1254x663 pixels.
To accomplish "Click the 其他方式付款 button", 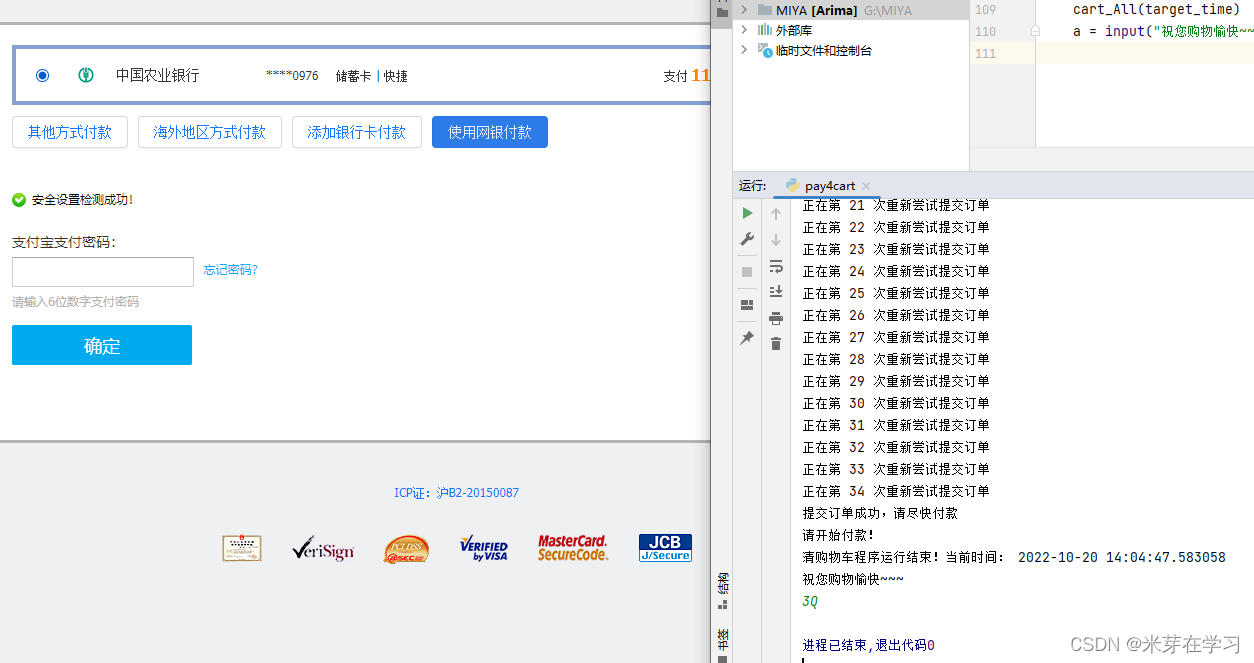I will 70,132.
